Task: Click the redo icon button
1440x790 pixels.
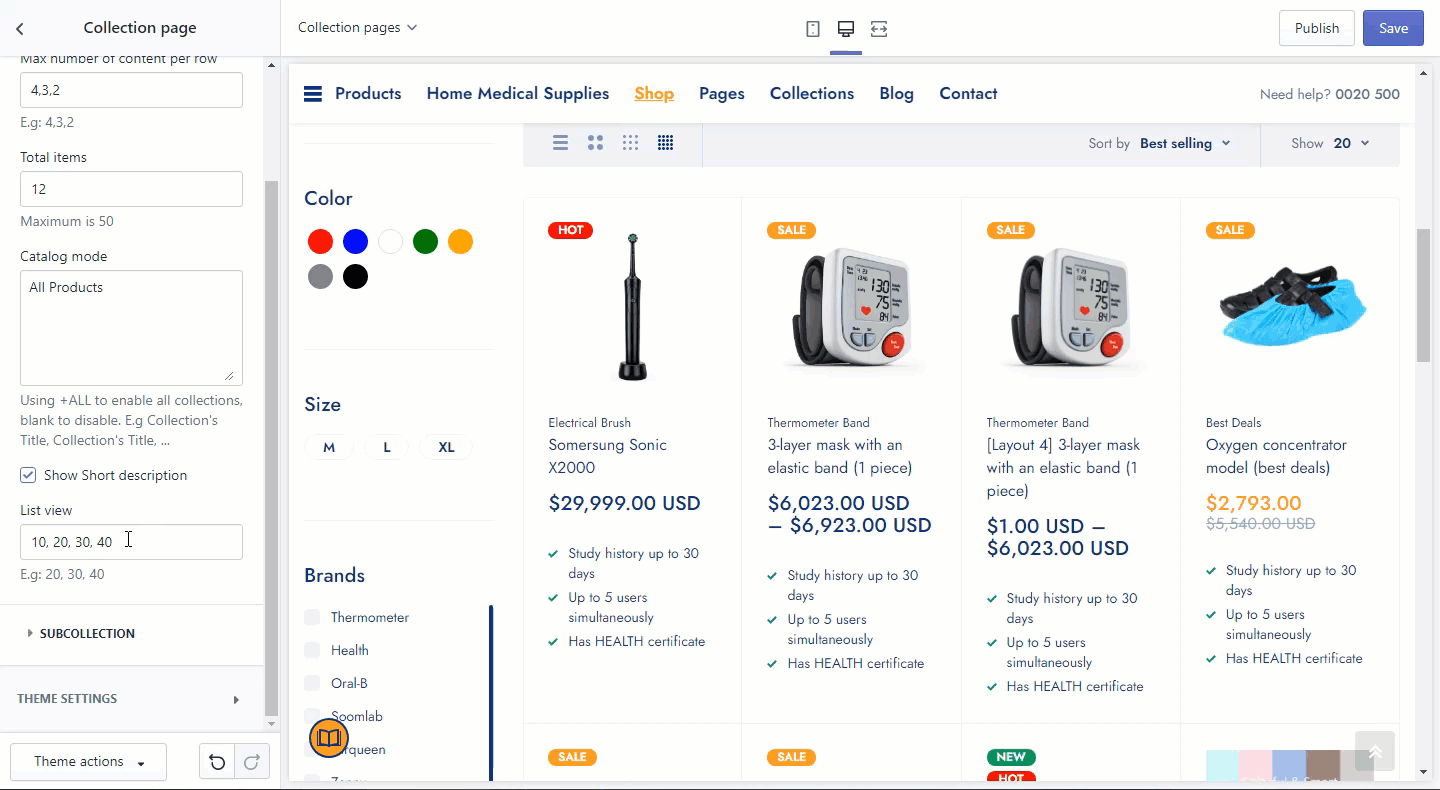Action: pyautogui.click(x=252, y=762)
